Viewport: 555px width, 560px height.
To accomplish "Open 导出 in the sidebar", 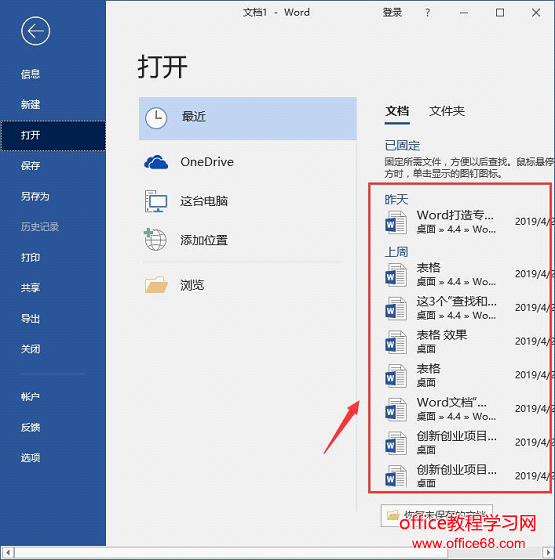I will click(x=30, y=318).
